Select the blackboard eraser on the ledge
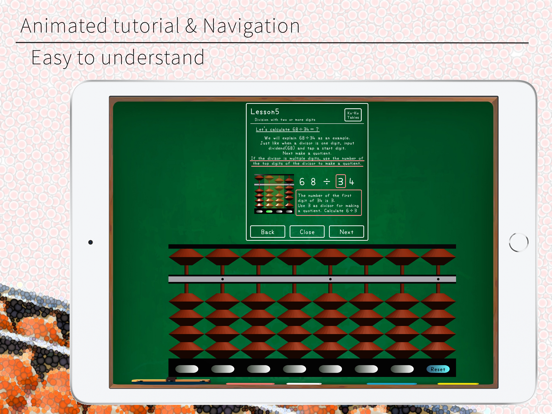Screen dimensions: 552x414 click(x=171, y=381)
